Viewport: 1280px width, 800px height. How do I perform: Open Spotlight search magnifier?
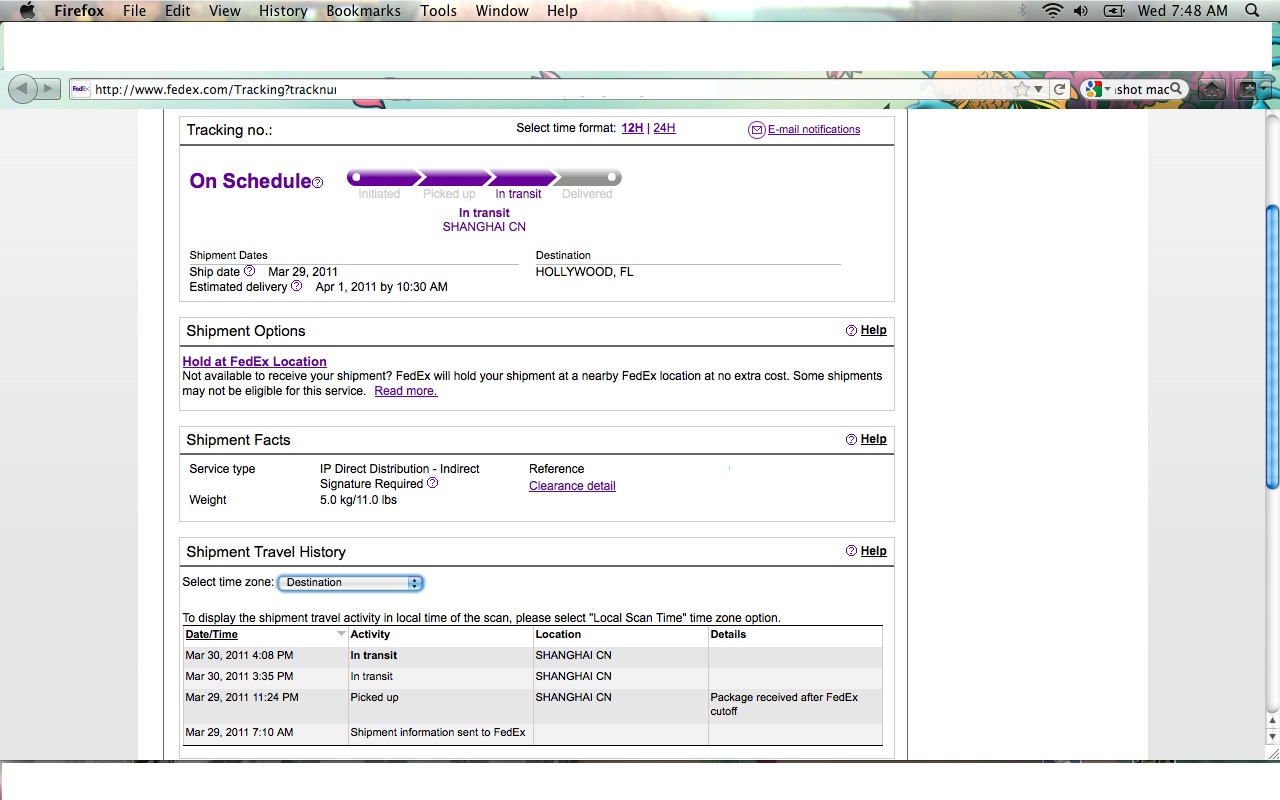point(1252,11)
